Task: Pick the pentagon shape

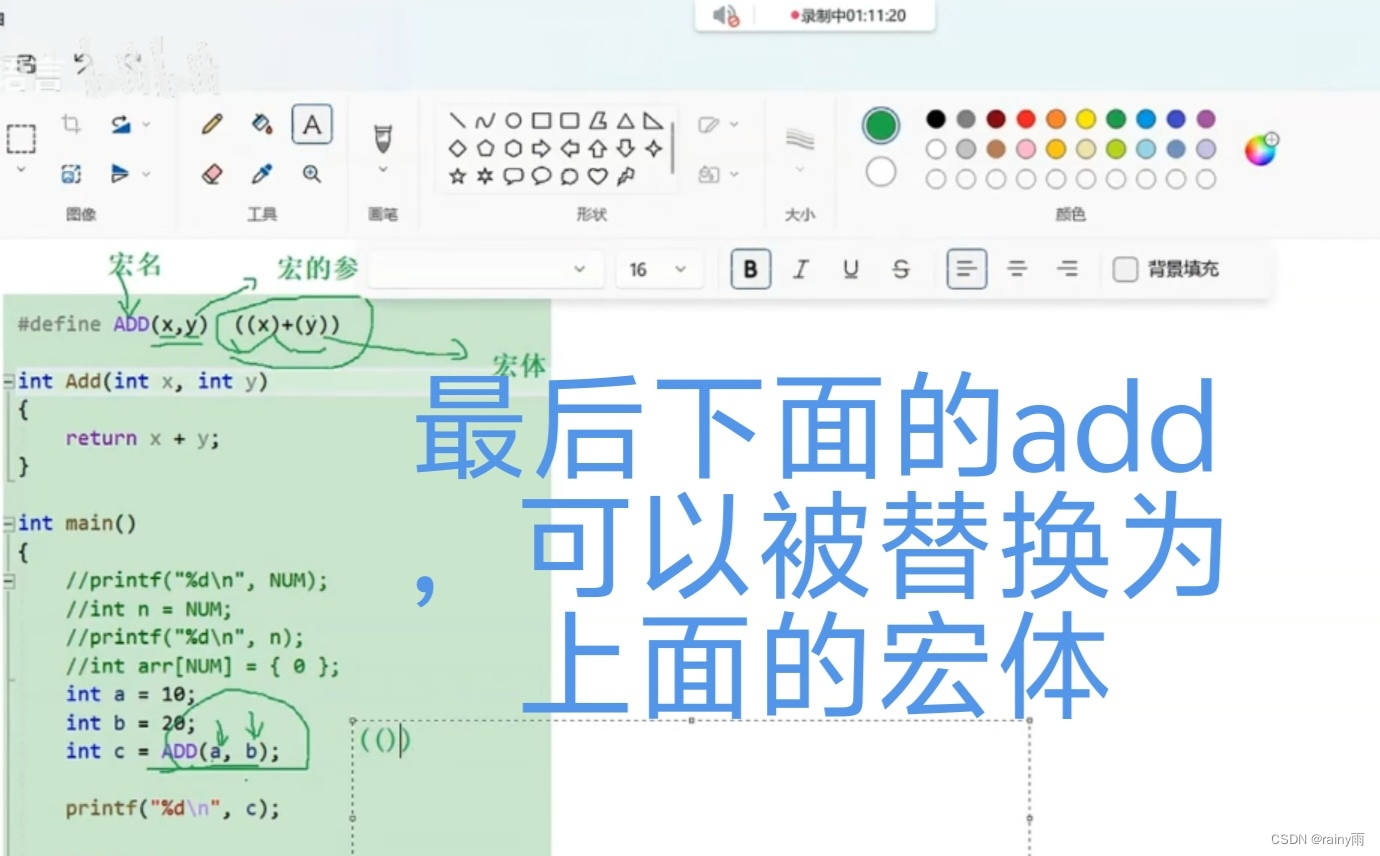Action: point(486,149)
